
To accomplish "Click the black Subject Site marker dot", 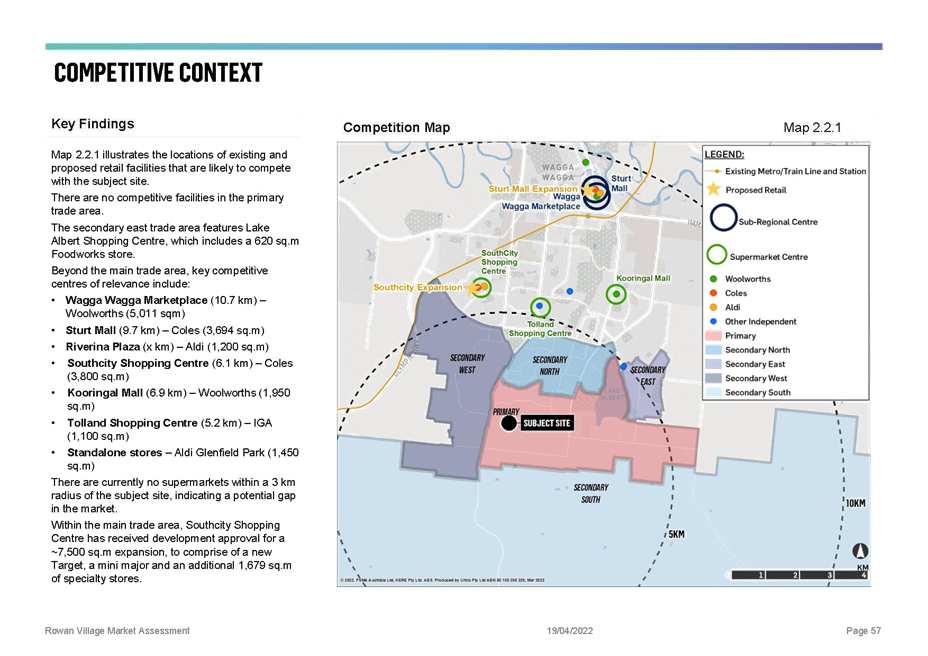I will coord(508,423).
